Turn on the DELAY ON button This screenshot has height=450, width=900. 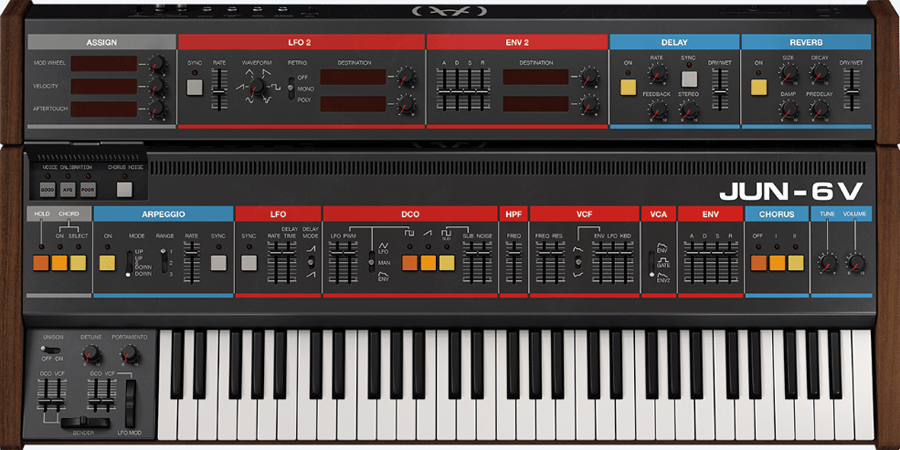pyautogui.click(x=629, y=87)
